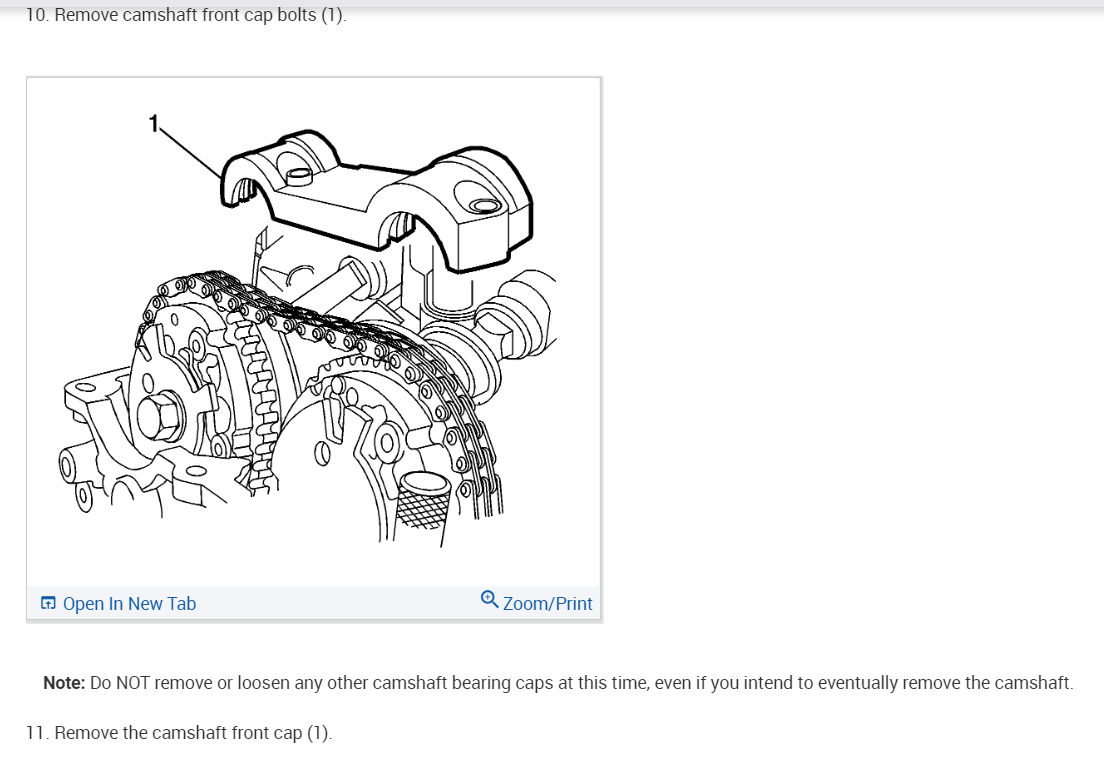Click the hex bolt on left sprocket
The height and width of the screenshot is (757, 1104).
coord(160,415)
